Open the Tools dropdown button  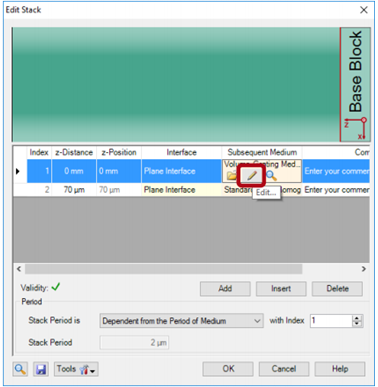click(x=76, y=369)
